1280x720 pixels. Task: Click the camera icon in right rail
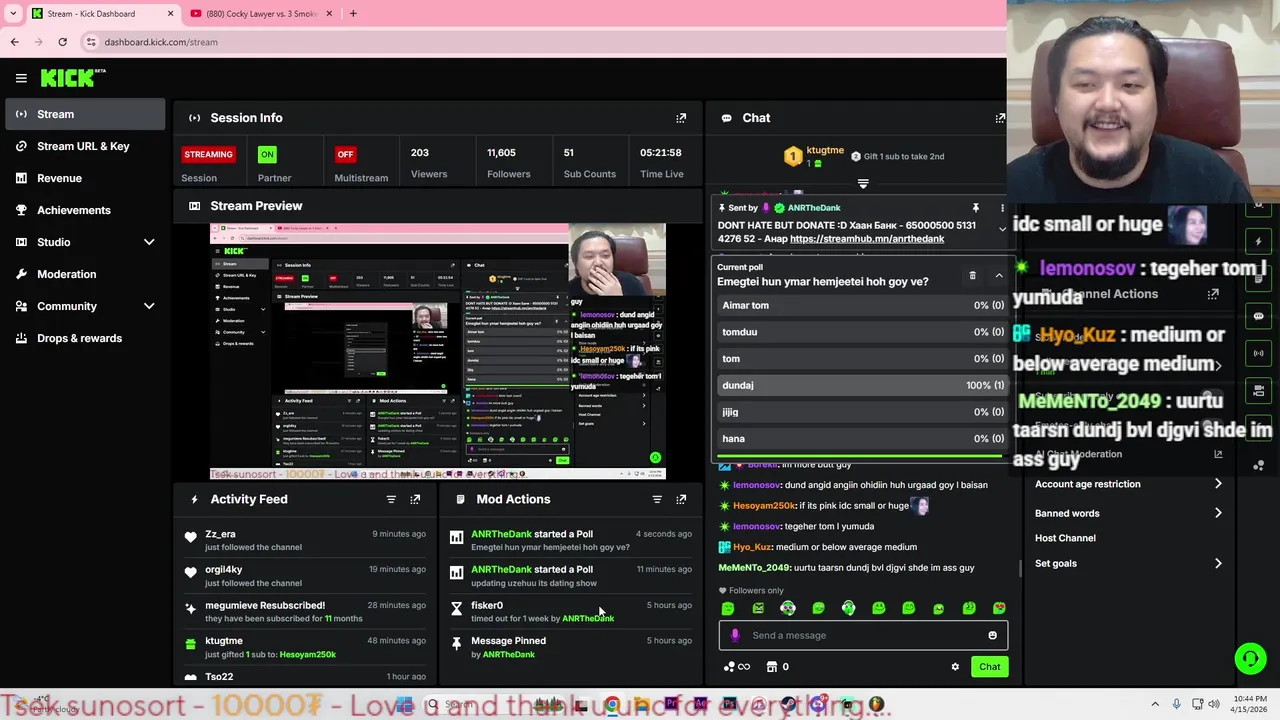click(1258, 390)
